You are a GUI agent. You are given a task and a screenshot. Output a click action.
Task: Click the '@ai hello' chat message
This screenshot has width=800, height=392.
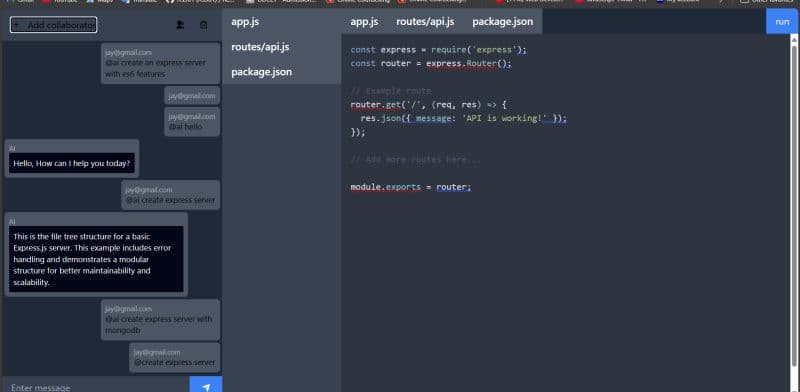coord(192,121)
